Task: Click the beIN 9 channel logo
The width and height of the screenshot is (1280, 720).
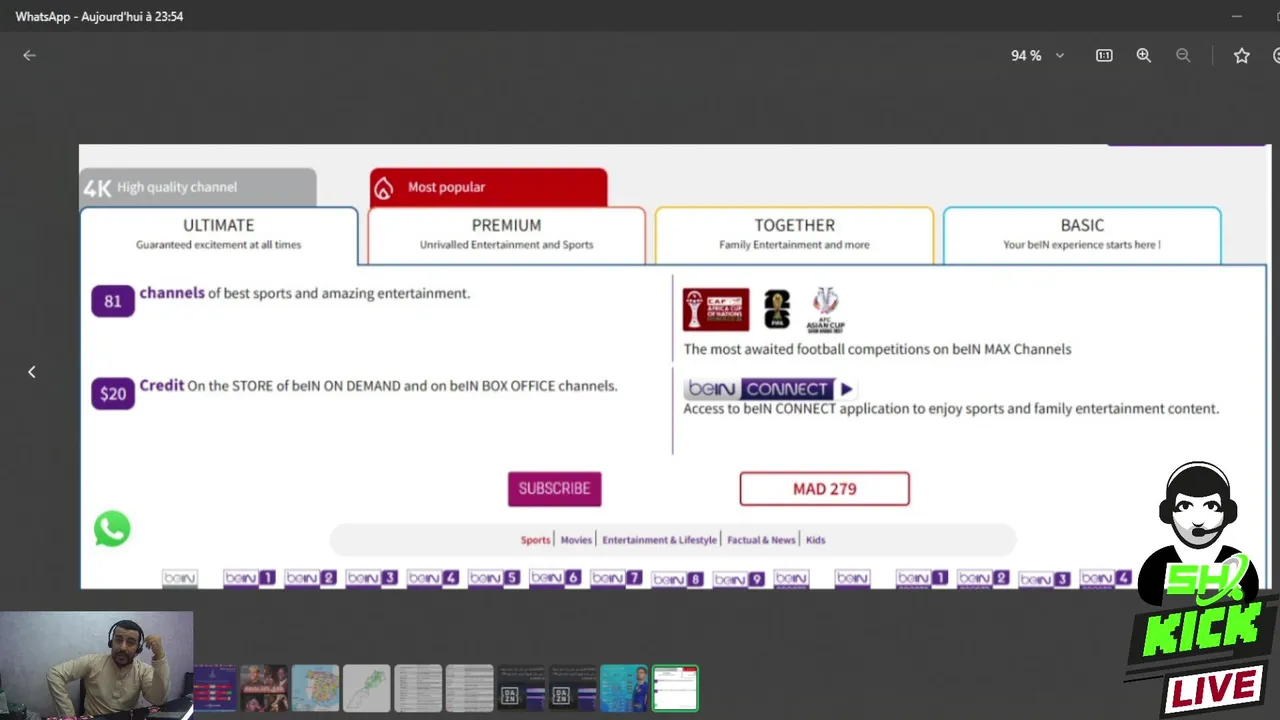Action: 738,579
